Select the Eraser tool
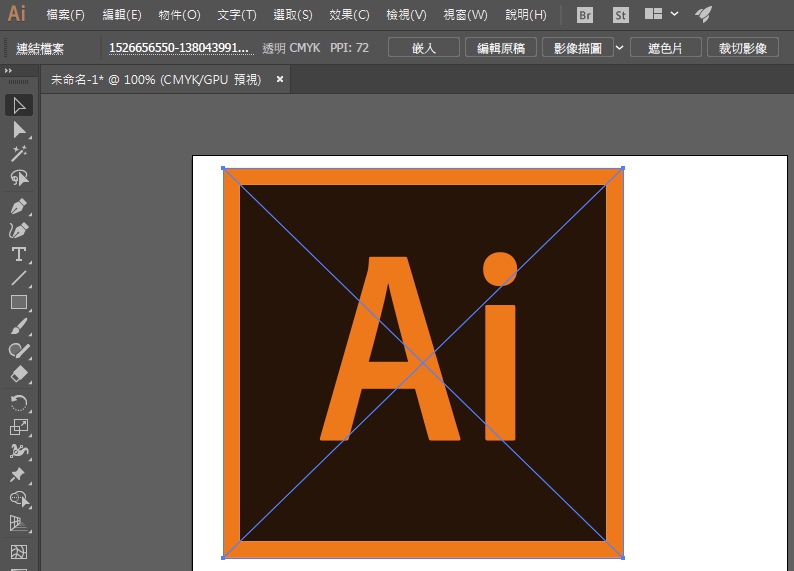The width and height of the screenshot is (794, 571). coord(19,375)
